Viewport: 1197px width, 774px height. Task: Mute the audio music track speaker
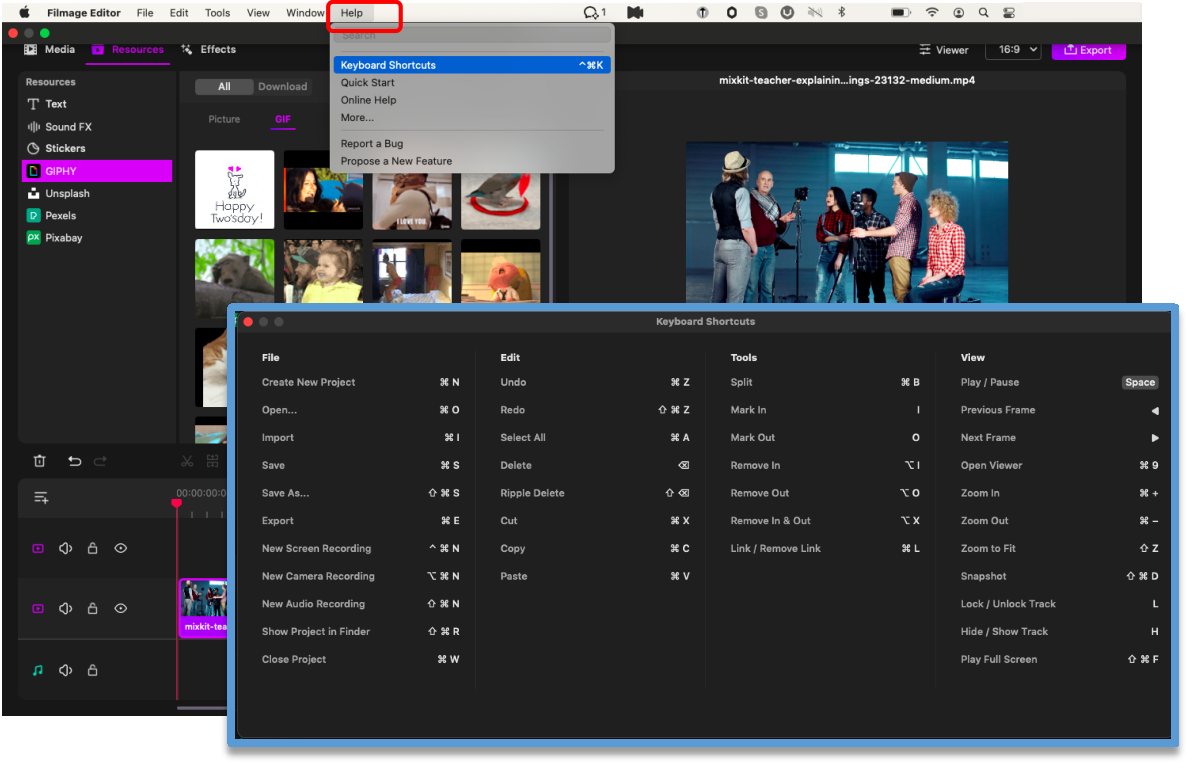pos(66,670)
